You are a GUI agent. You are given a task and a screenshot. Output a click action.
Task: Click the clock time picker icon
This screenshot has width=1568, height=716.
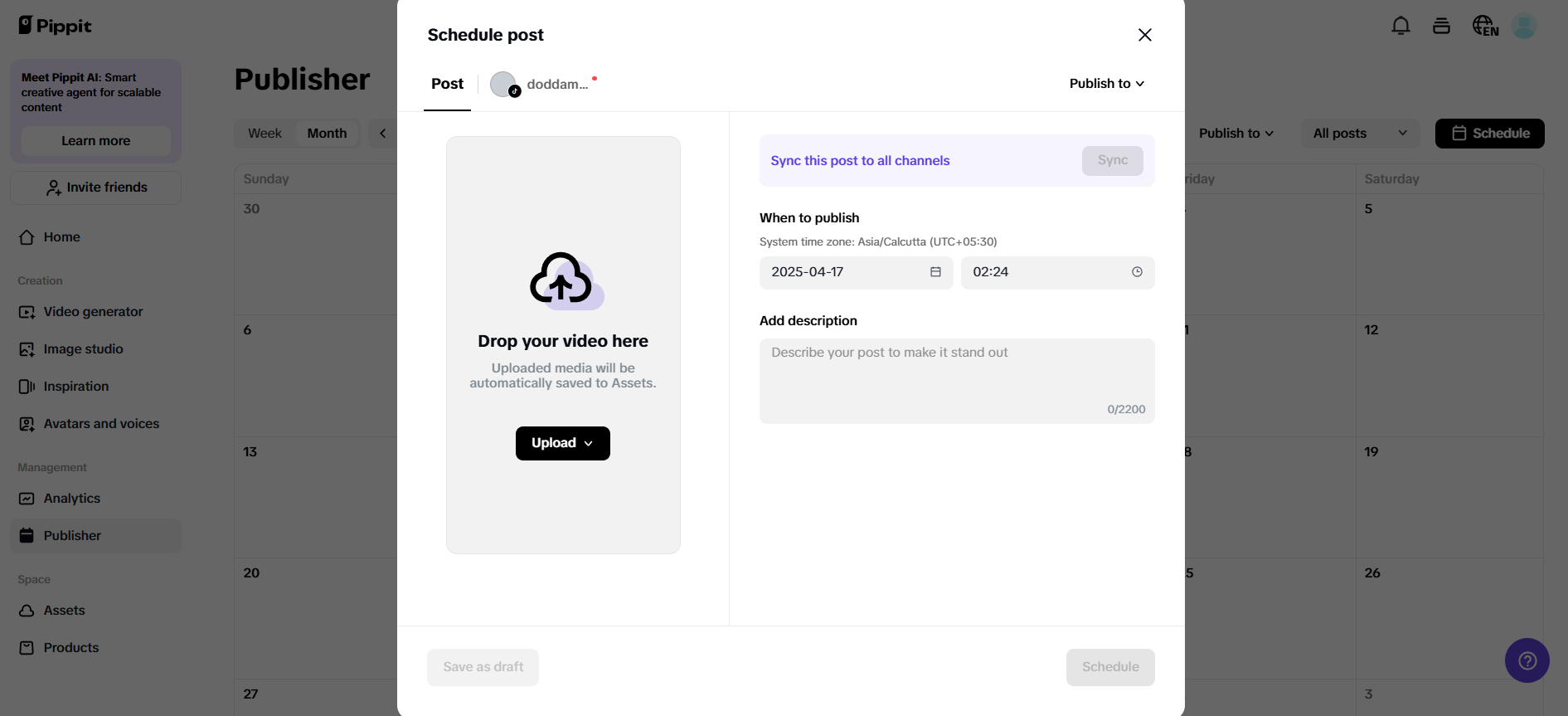point(1137,272)
